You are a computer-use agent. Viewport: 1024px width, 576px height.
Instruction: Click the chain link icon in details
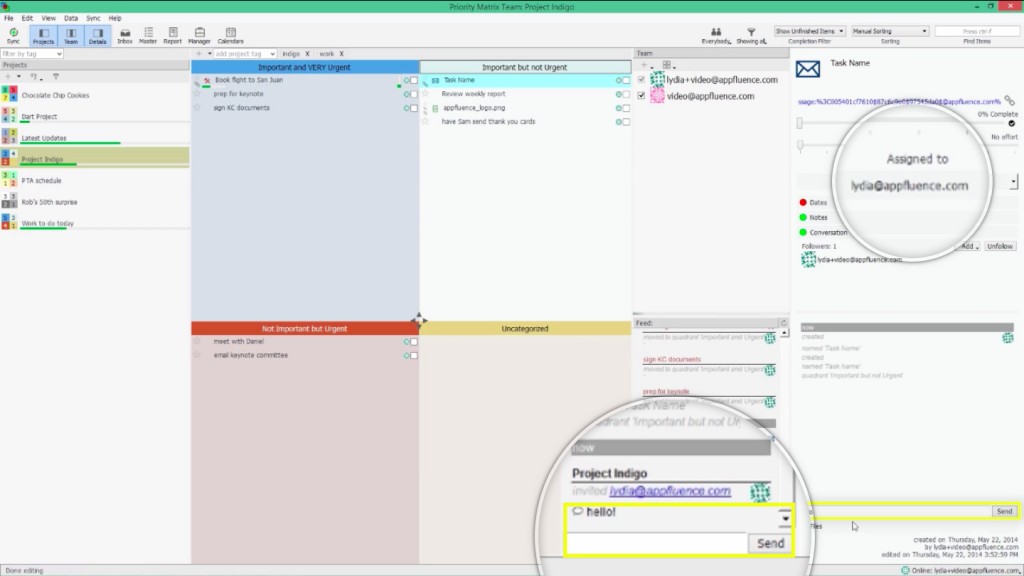click(1010, 101)
